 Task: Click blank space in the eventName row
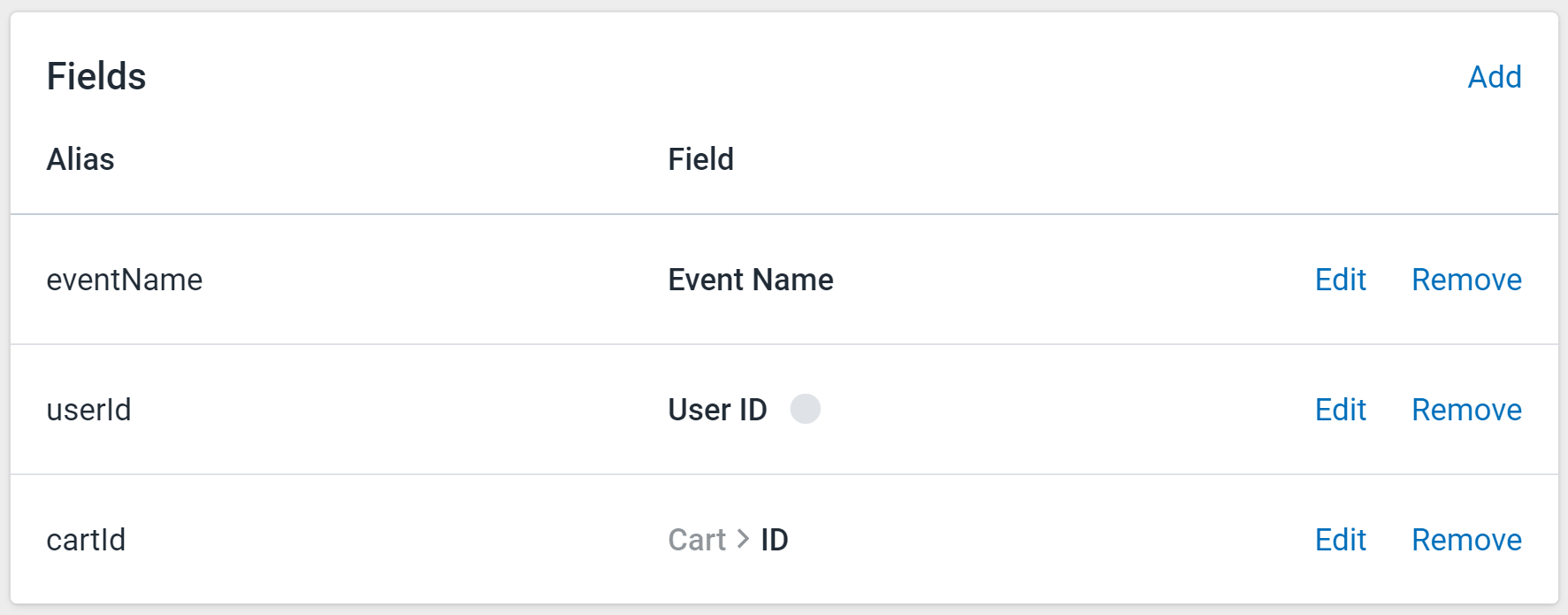click(x=1061, y=280)
